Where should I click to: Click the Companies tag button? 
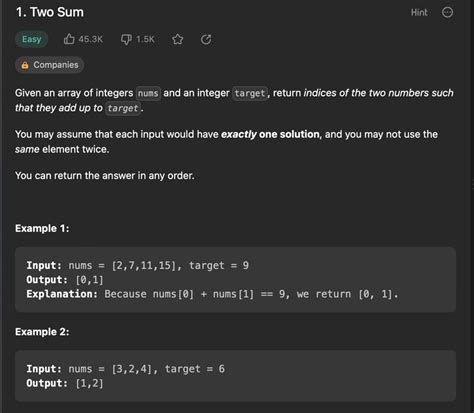point(49,65)
